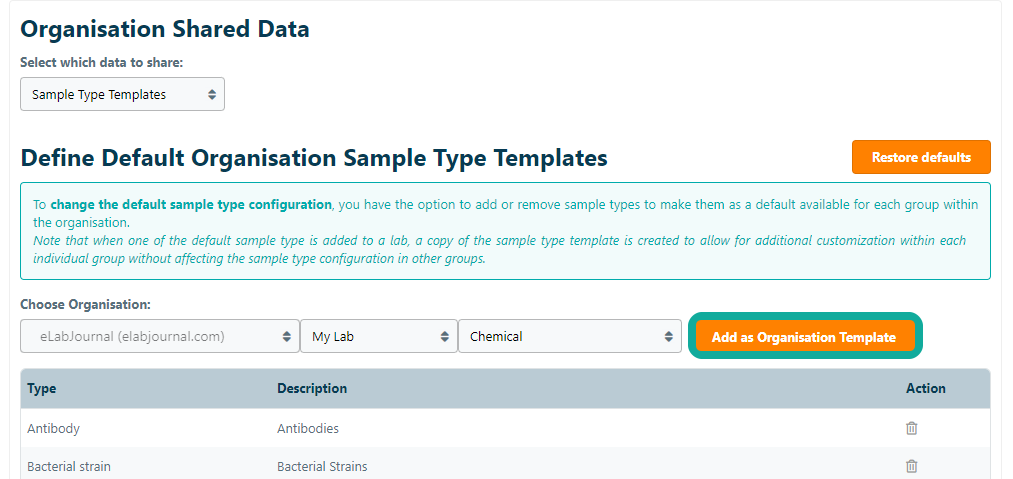Click trash icon for Bacterial strain row
The image size is (1013, 479).
[x=911, y=466]
